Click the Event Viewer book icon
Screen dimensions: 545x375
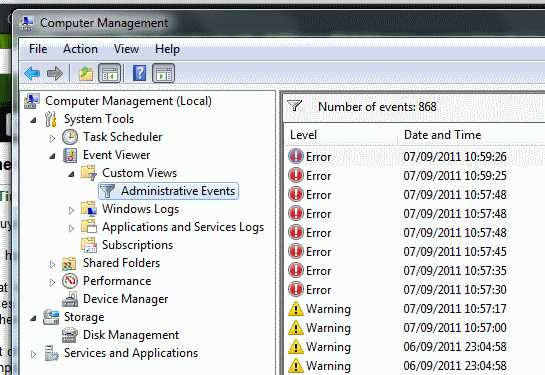tap(70, 155)
